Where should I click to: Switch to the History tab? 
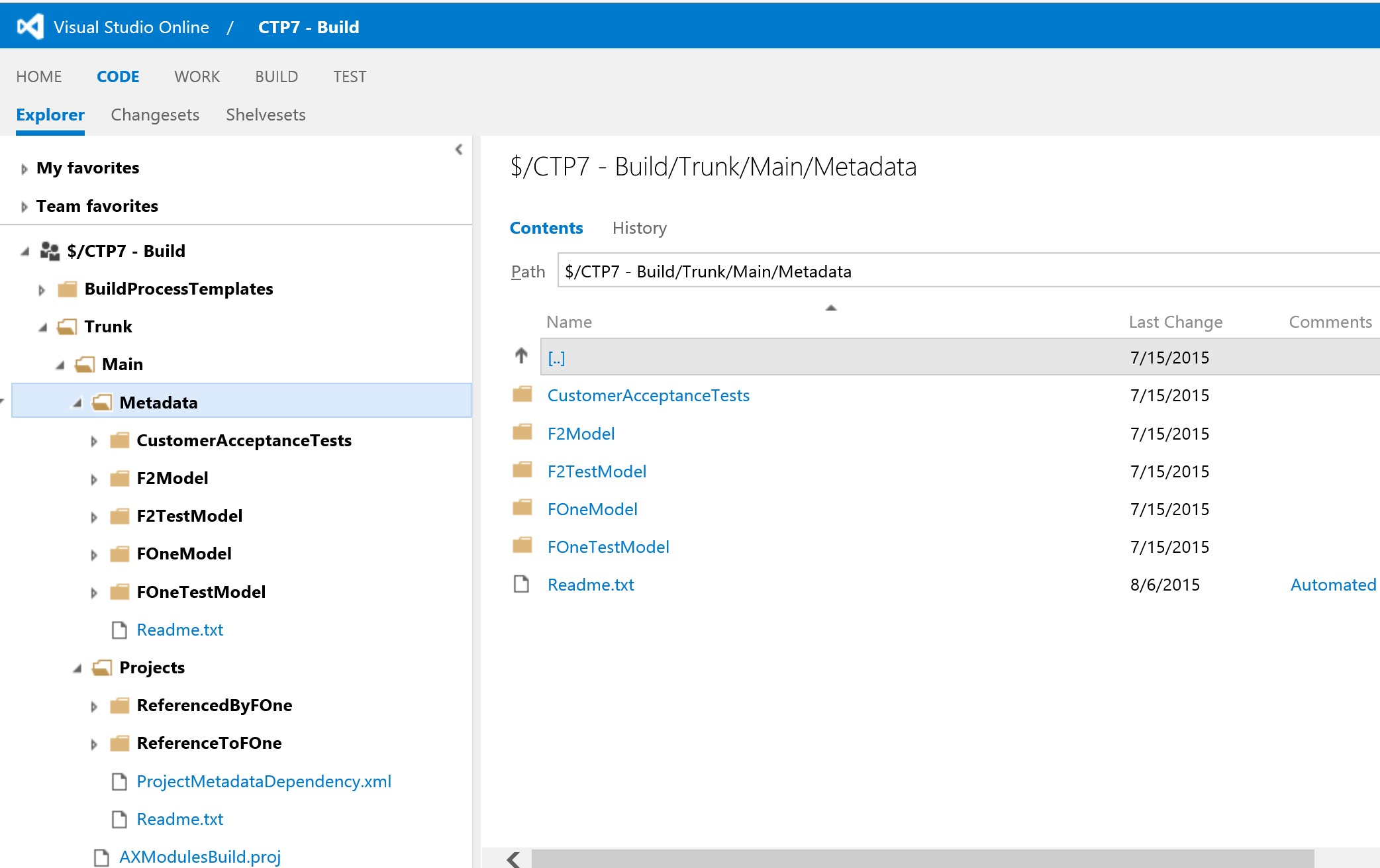pyautogui.click(x=640, y=227)
